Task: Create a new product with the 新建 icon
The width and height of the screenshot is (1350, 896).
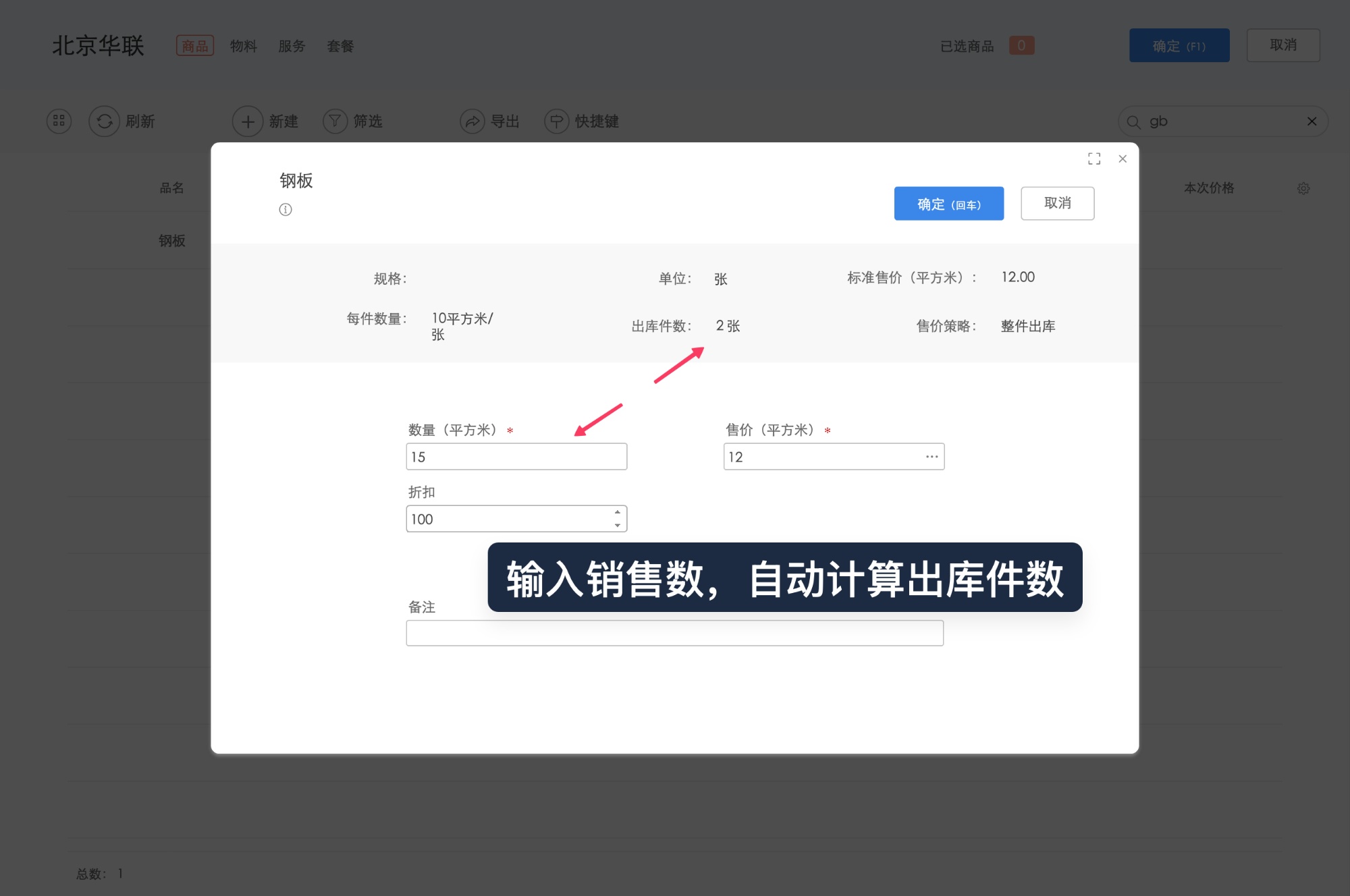Action: click(248, 121)
